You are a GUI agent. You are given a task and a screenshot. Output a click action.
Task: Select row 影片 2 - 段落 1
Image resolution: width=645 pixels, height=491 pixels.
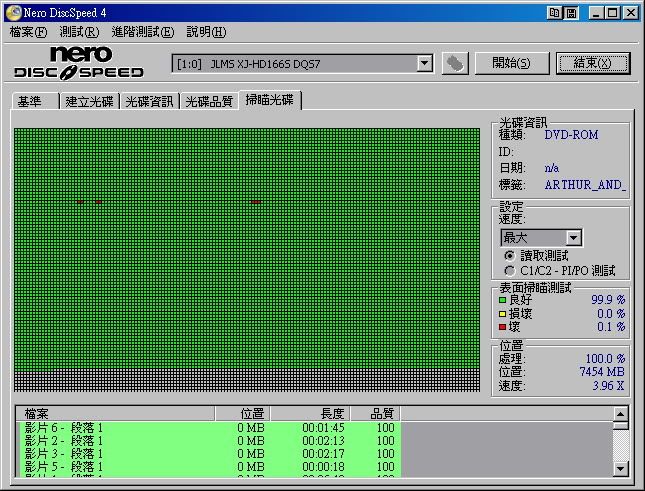click(x=209, y=441)
